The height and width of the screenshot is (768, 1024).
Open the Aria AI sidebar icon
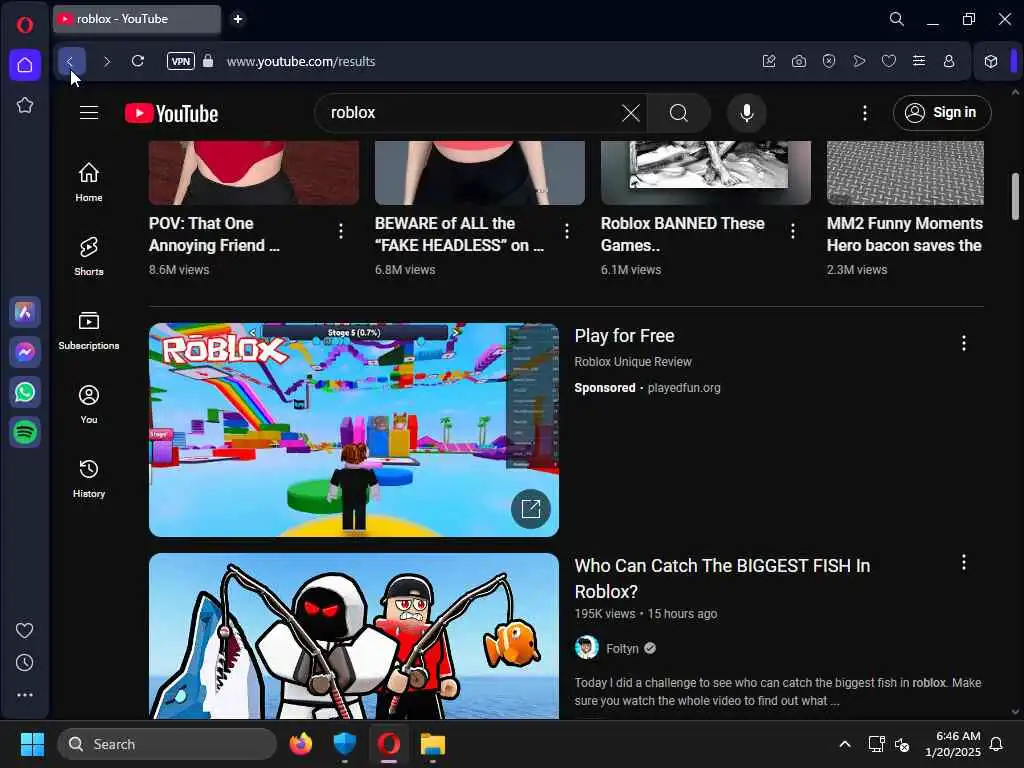pos(25,312)
